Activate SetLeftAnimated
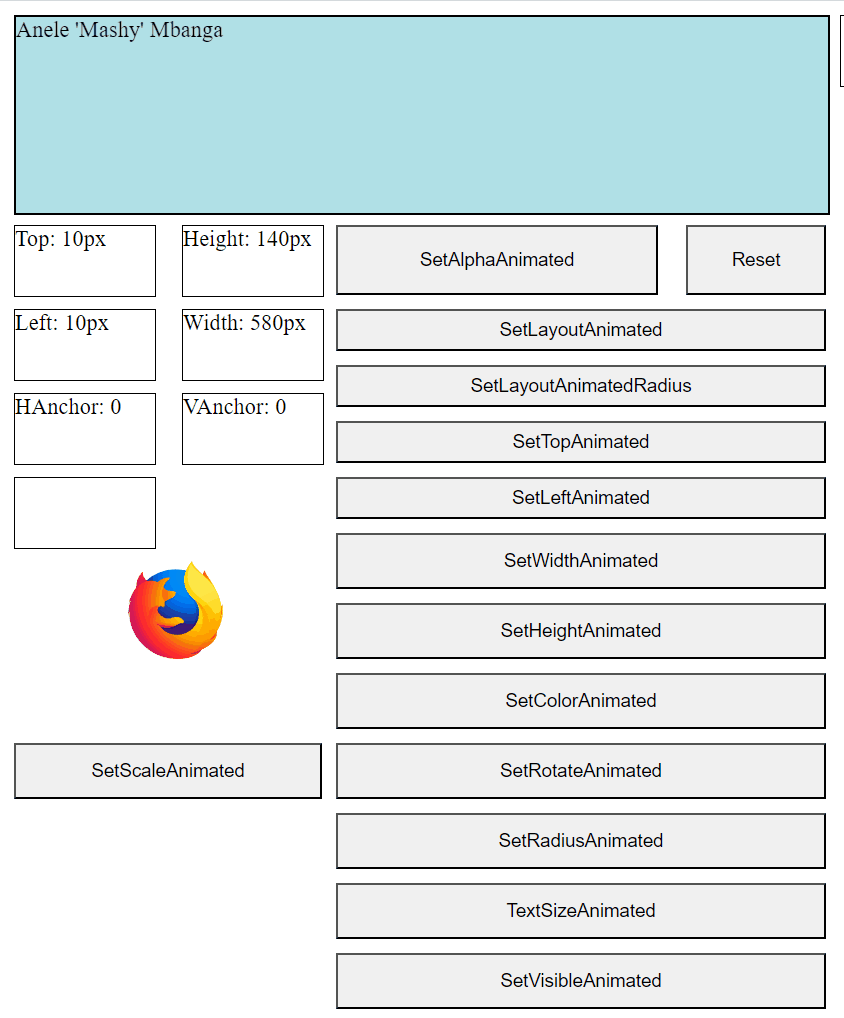 point(580,497)
